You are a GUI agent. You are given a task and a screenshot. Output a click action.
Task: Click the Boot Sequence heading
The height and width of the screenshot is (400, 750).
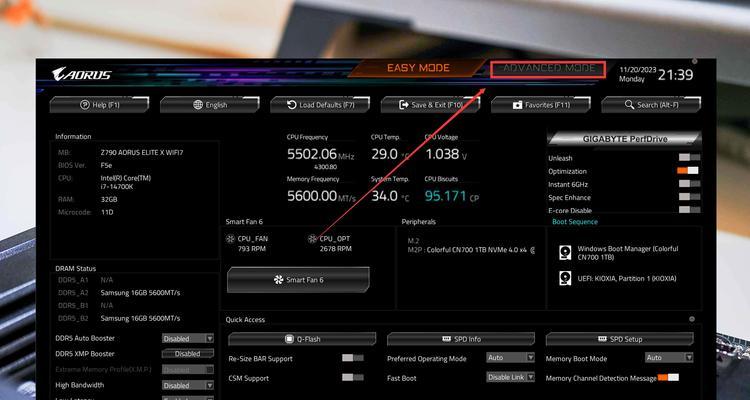click(x=575, y=222)
